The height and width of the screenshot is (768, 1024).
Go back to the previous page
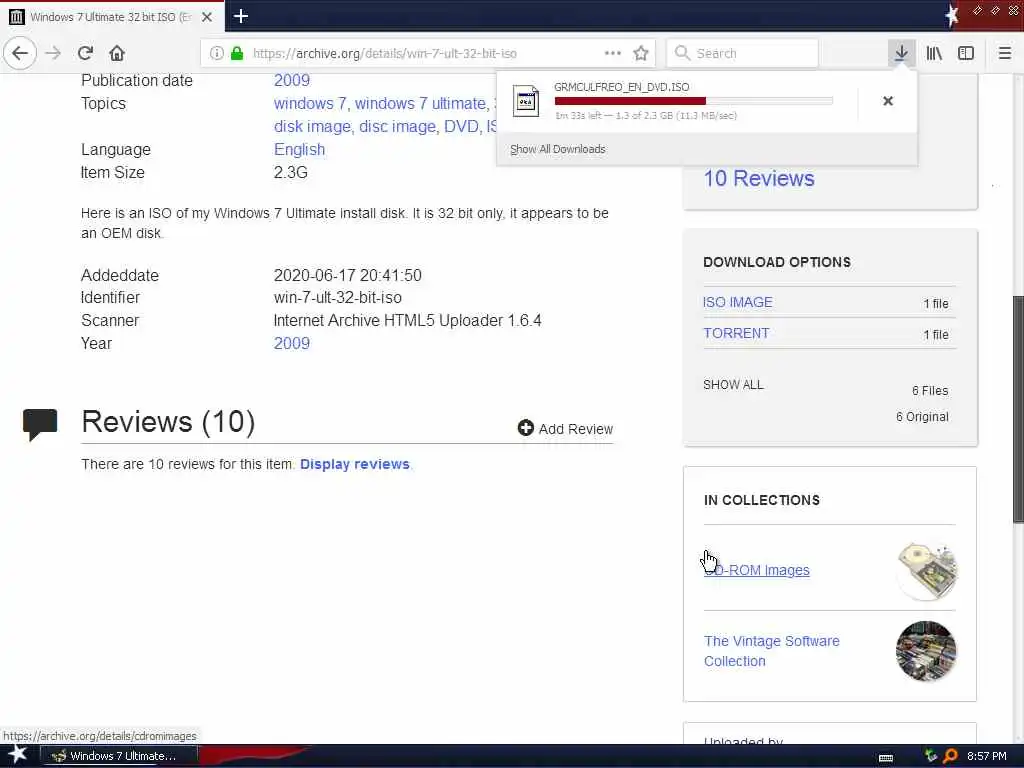[20, 53]
